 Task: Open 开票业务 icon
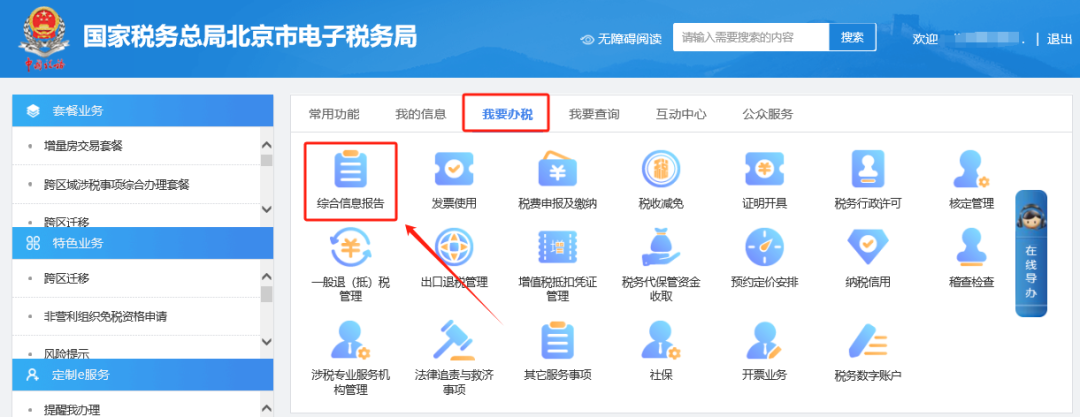click(765, 340)
